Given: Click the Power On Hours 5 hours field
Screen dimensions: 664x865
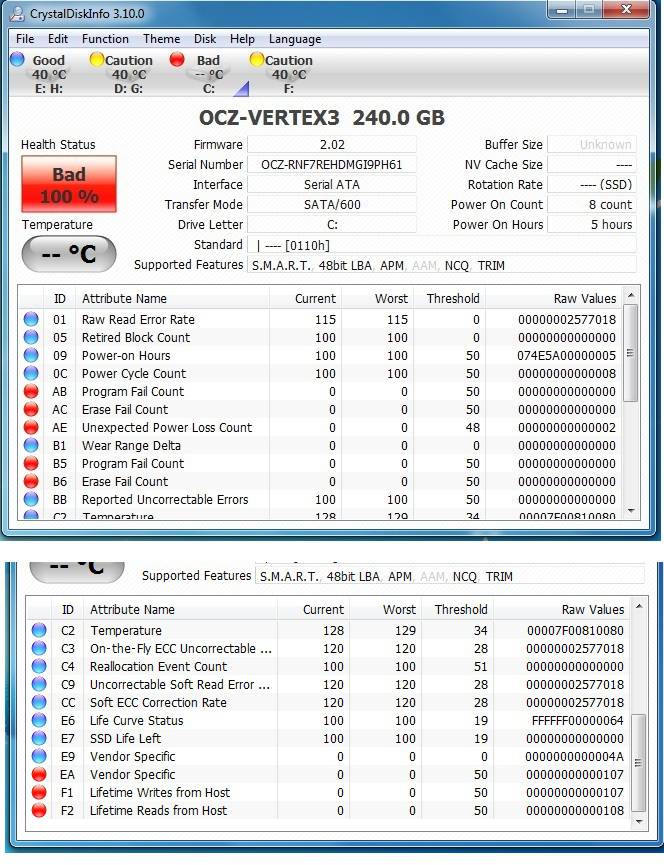Looking at the screenshot, I should (592, 225).
